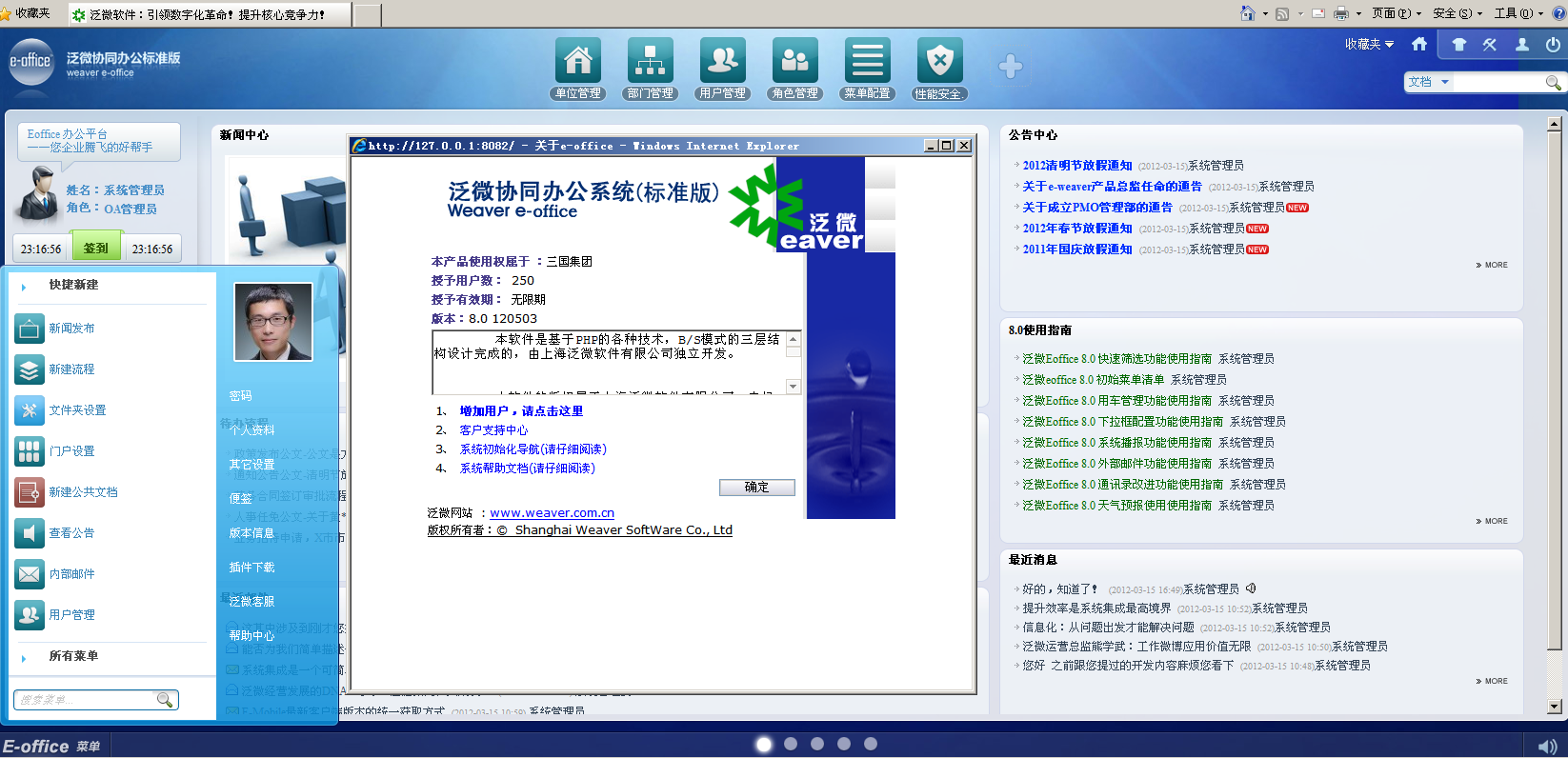This screenshot has height=758, width=1568.
Task: Select the last page indicator dot
Action: 871,744
